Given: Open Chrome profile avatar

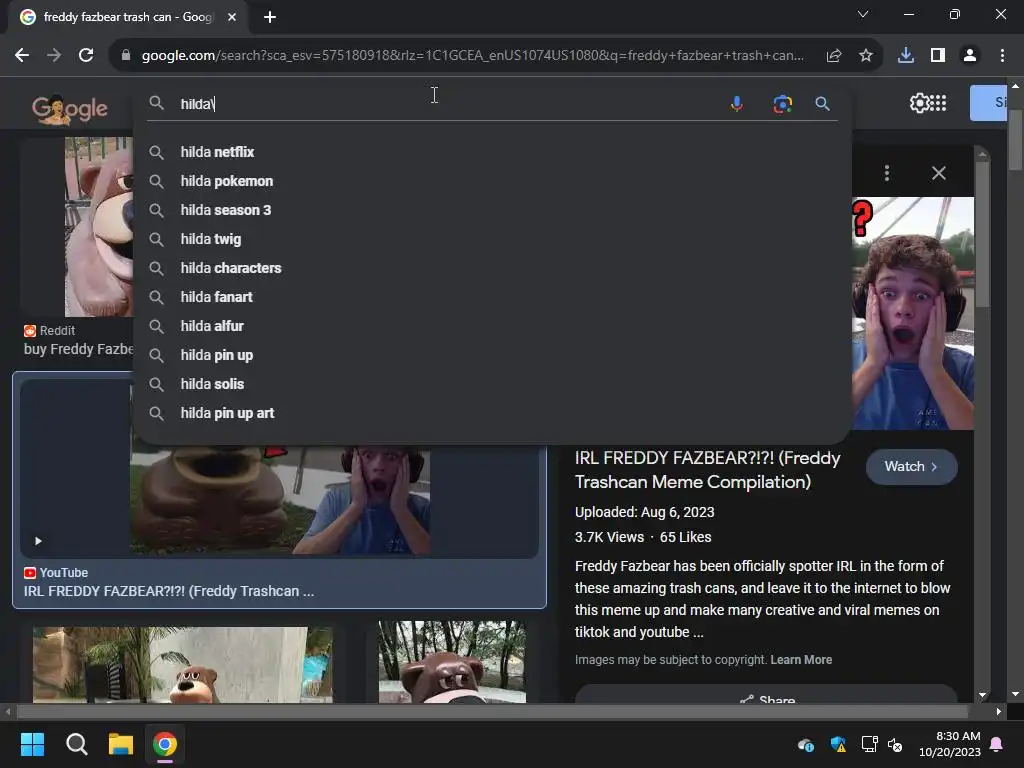Looking at the screenshot, I should pos(970,56).
